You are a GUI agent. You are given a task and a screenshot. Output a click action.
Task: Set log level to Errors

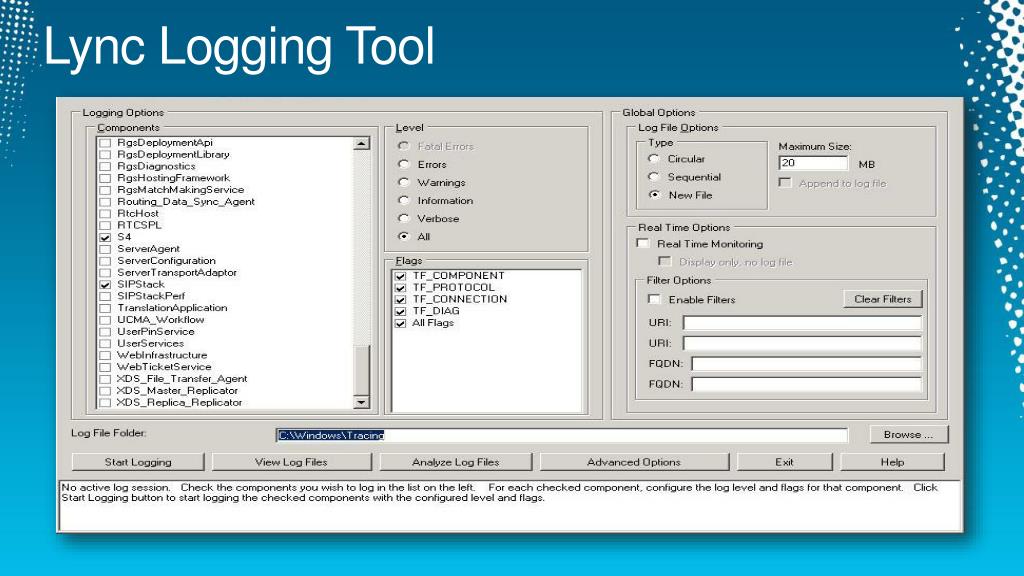click(404, 164)
